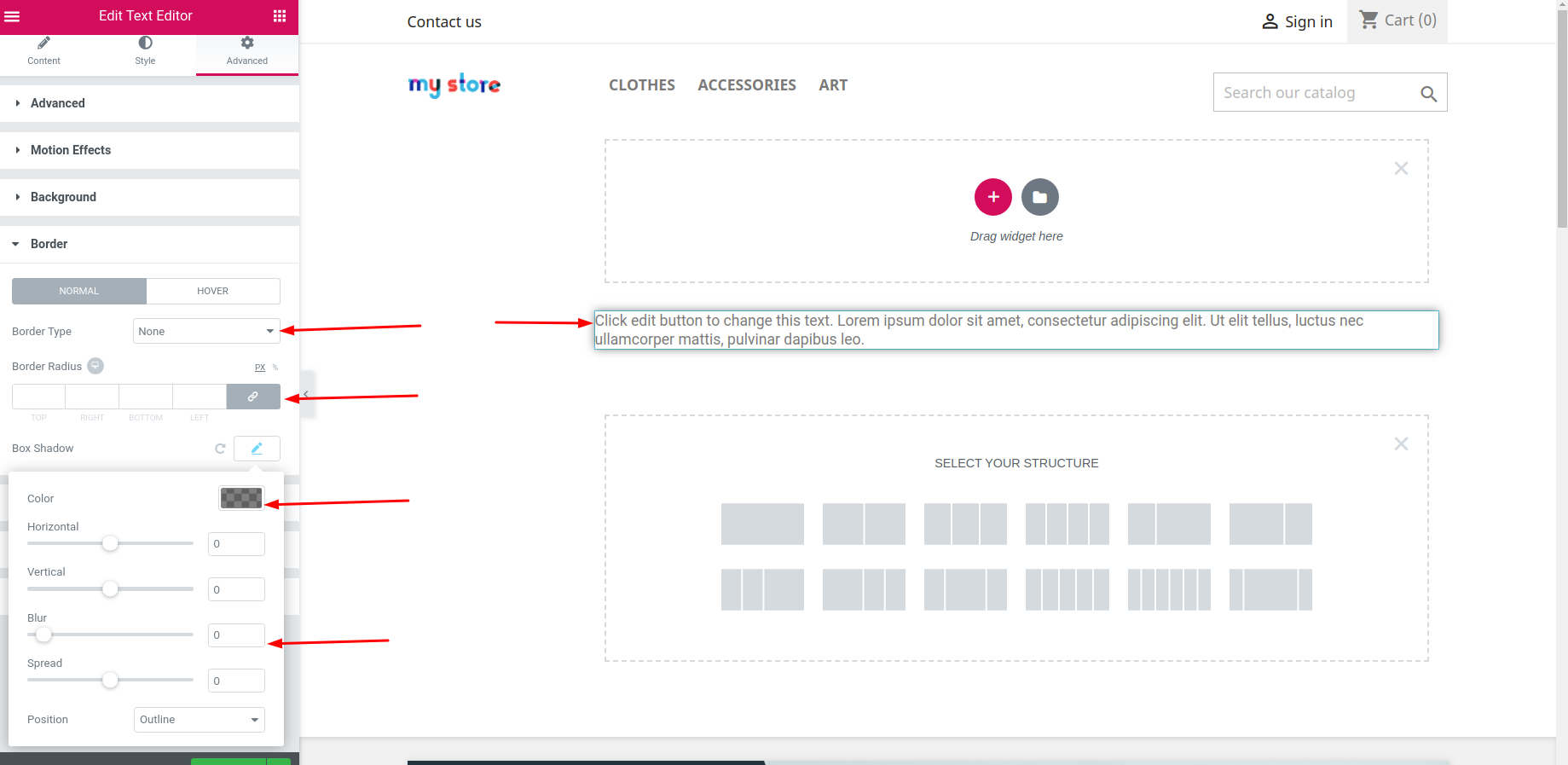Open the Border Type dropdown
This screenshot has height=765, width=1568.
tap(206, 331)
